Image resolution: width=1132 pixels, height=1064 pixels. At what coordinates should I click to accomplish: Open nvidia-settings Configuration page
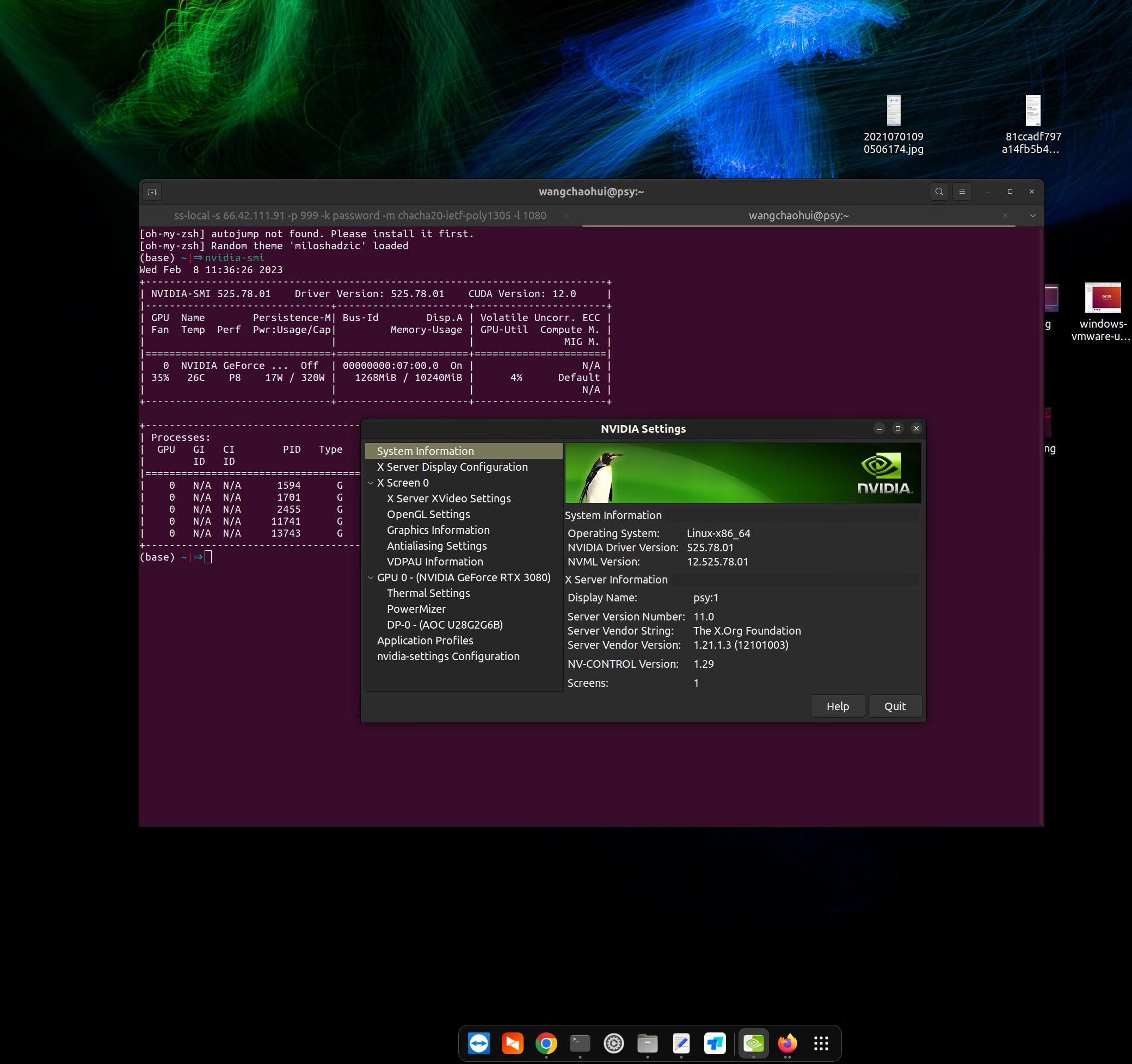(448, 656)
